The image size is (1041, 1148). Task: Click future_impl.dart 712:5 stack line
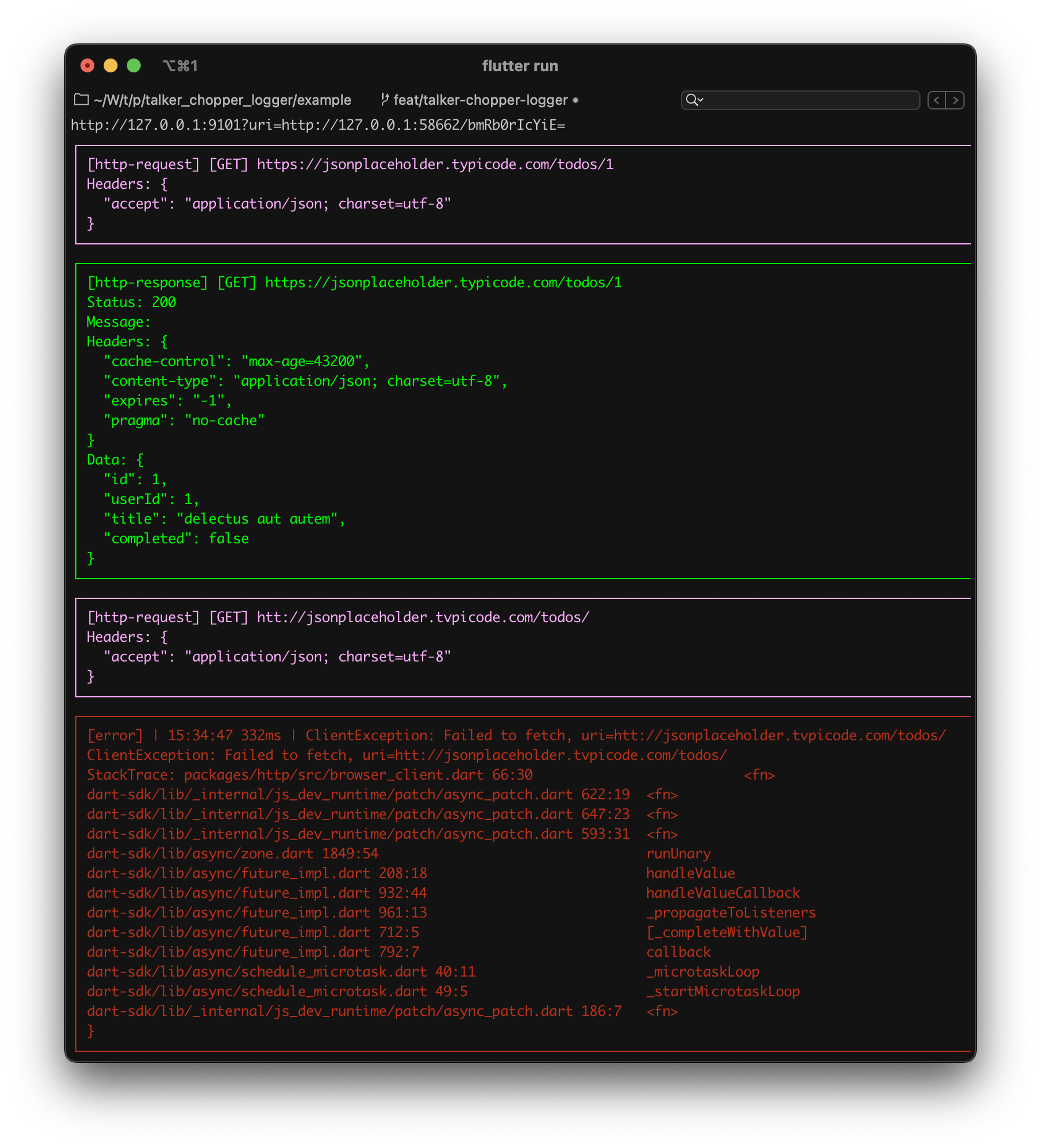point(253,933)
